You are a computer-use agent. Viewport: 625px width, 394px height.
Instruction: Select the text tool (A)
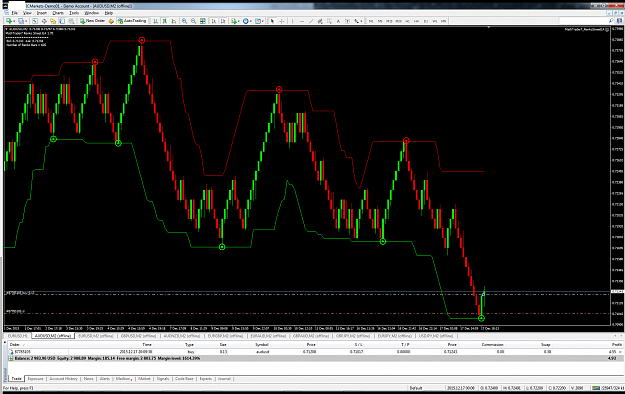(x=338, y=21)
